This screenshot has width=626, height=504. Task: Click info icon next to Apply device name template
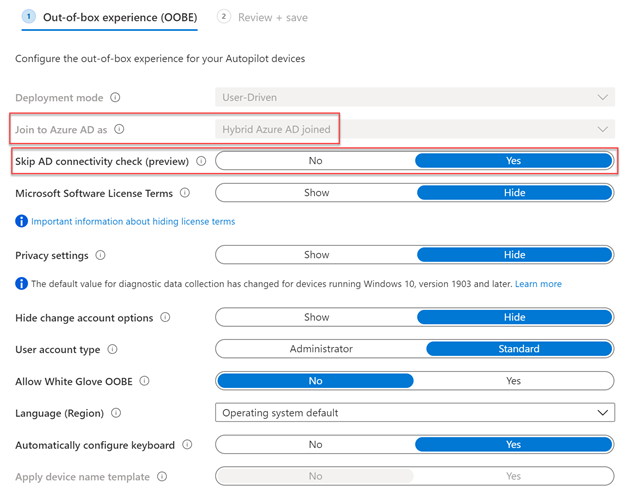coord(162,476)
